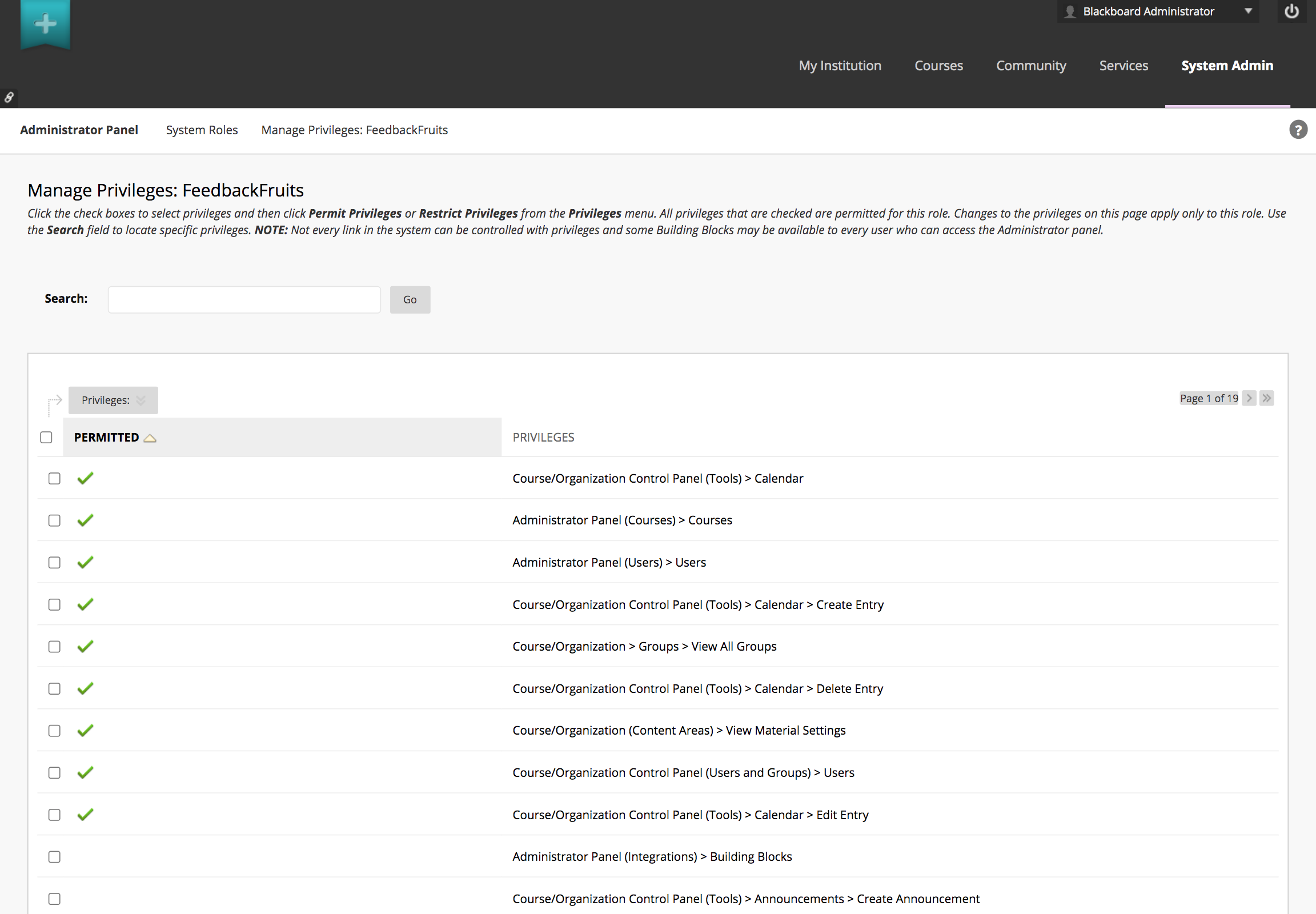Click green checkmark for Calendar Create Entry
Image resolution: width=1316 pixels, height=914 pixels.
(85, 604)
